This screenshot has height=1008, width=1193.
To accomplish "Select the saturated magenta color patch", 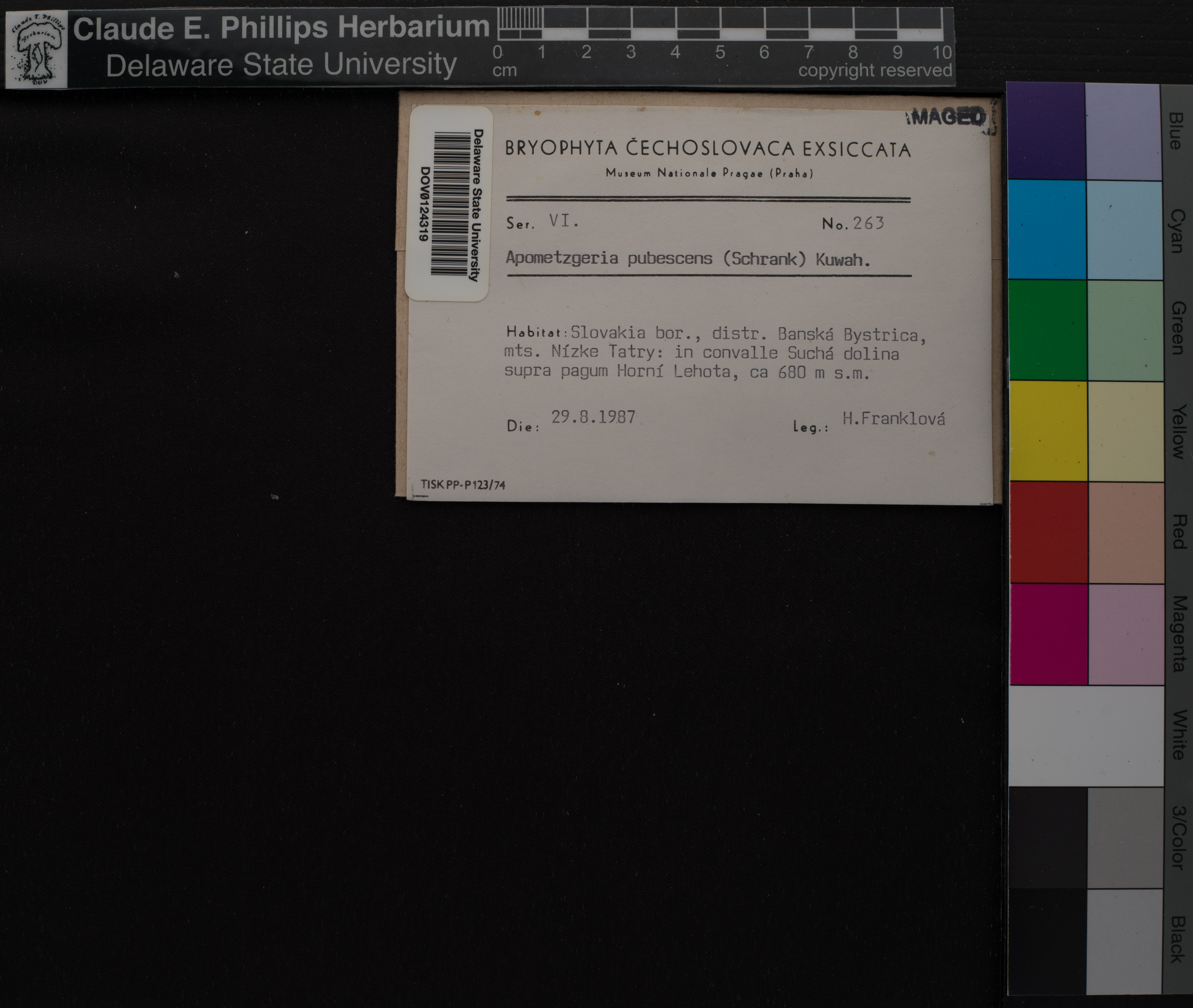I will coord(1049,634).
